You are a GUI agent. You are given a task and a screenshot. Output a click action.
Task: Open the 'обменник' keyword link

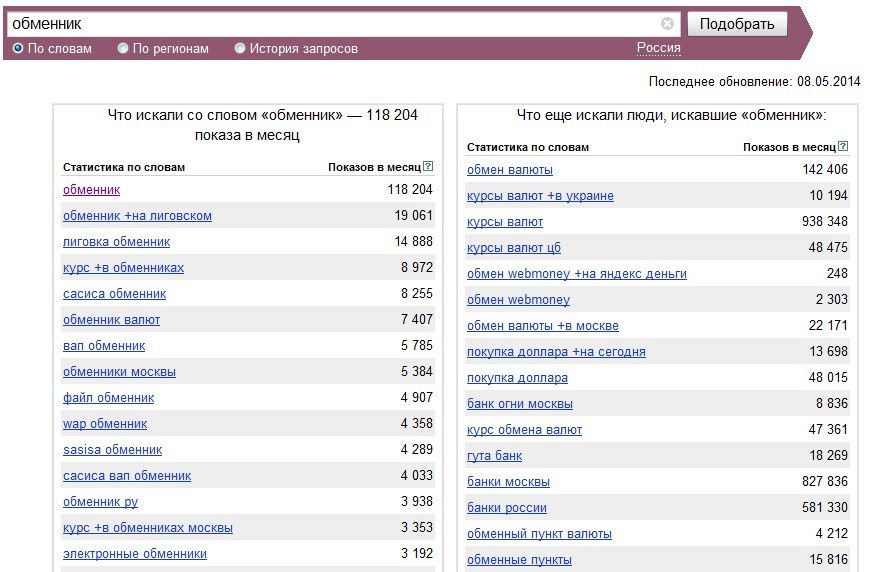[91, 190]
